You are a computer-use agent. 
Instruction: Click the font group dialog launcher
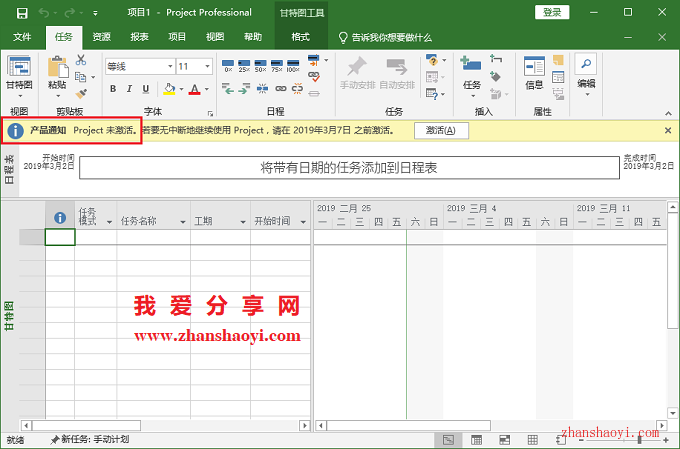point(210,114)
